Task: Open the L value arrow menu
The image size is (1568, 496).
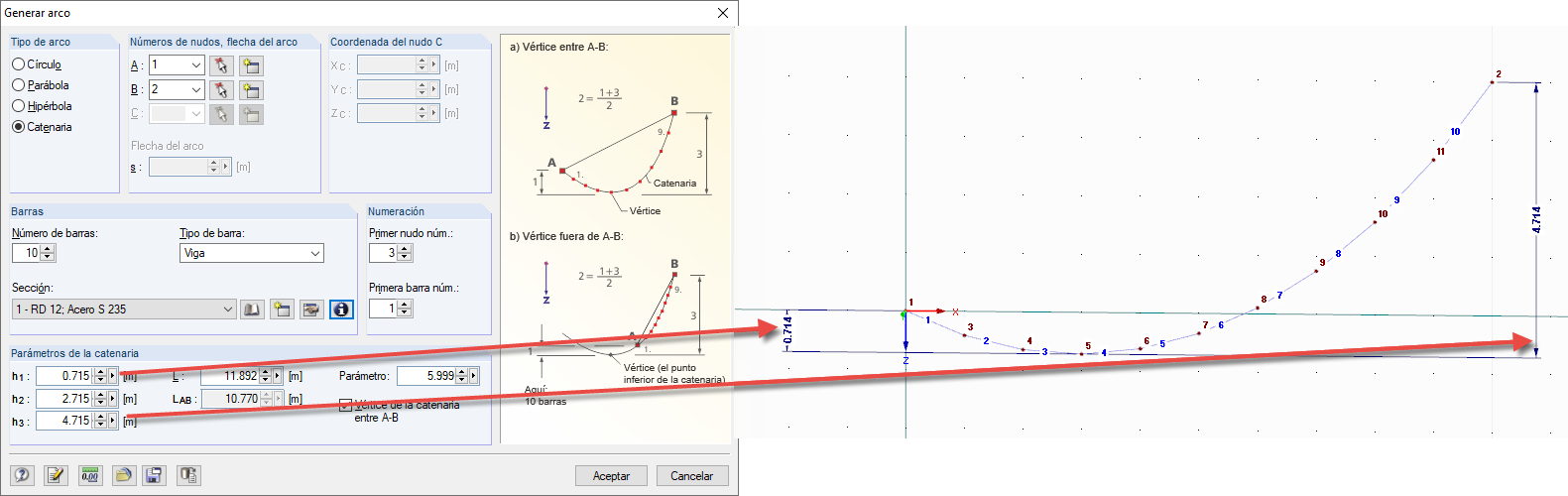Action: (277, 376)
